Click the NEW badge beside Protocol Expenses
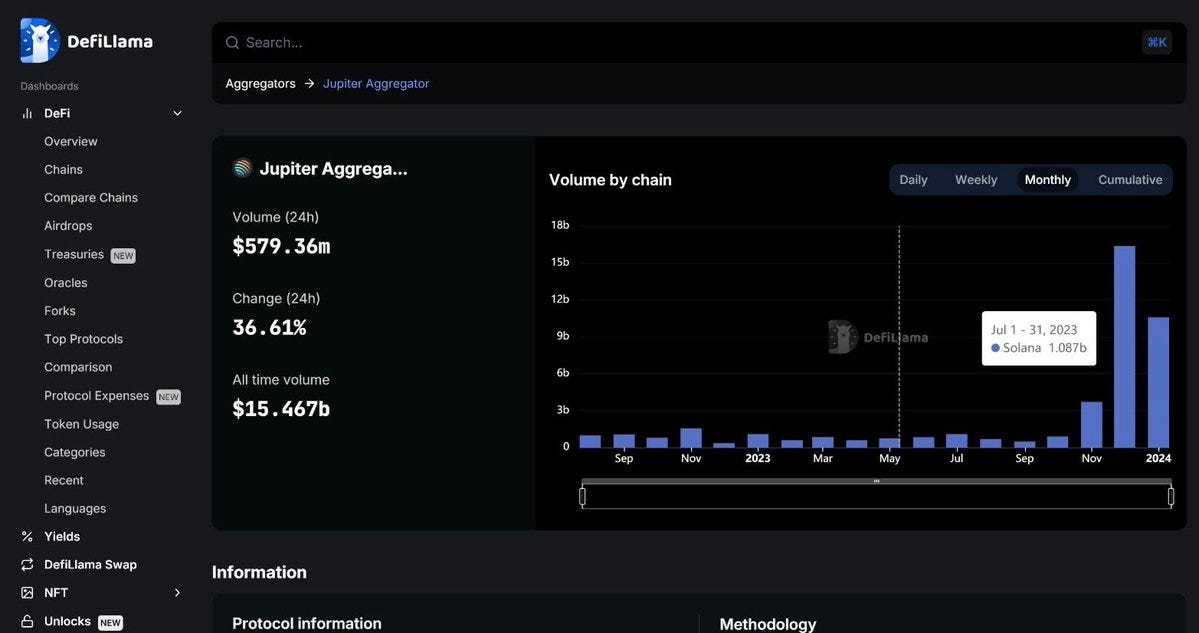 168,397
